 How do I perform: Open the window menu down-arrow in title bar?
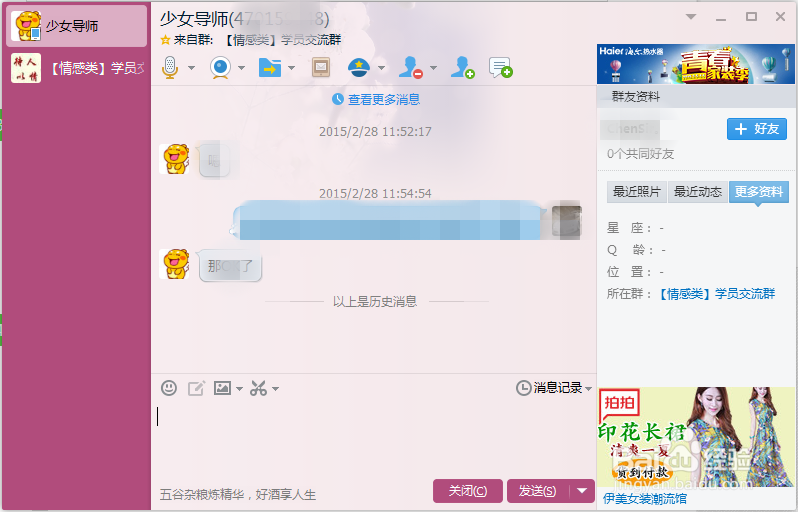[x=691, y=17]
